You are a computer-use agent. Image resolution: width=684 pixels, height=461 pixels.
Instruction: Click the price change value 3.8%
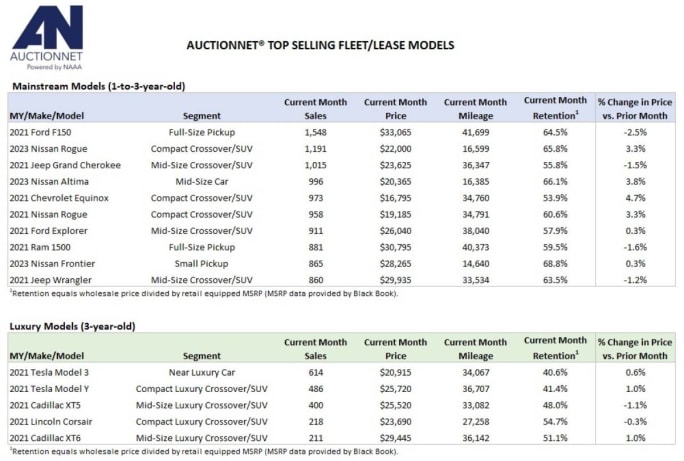point(635,181)
